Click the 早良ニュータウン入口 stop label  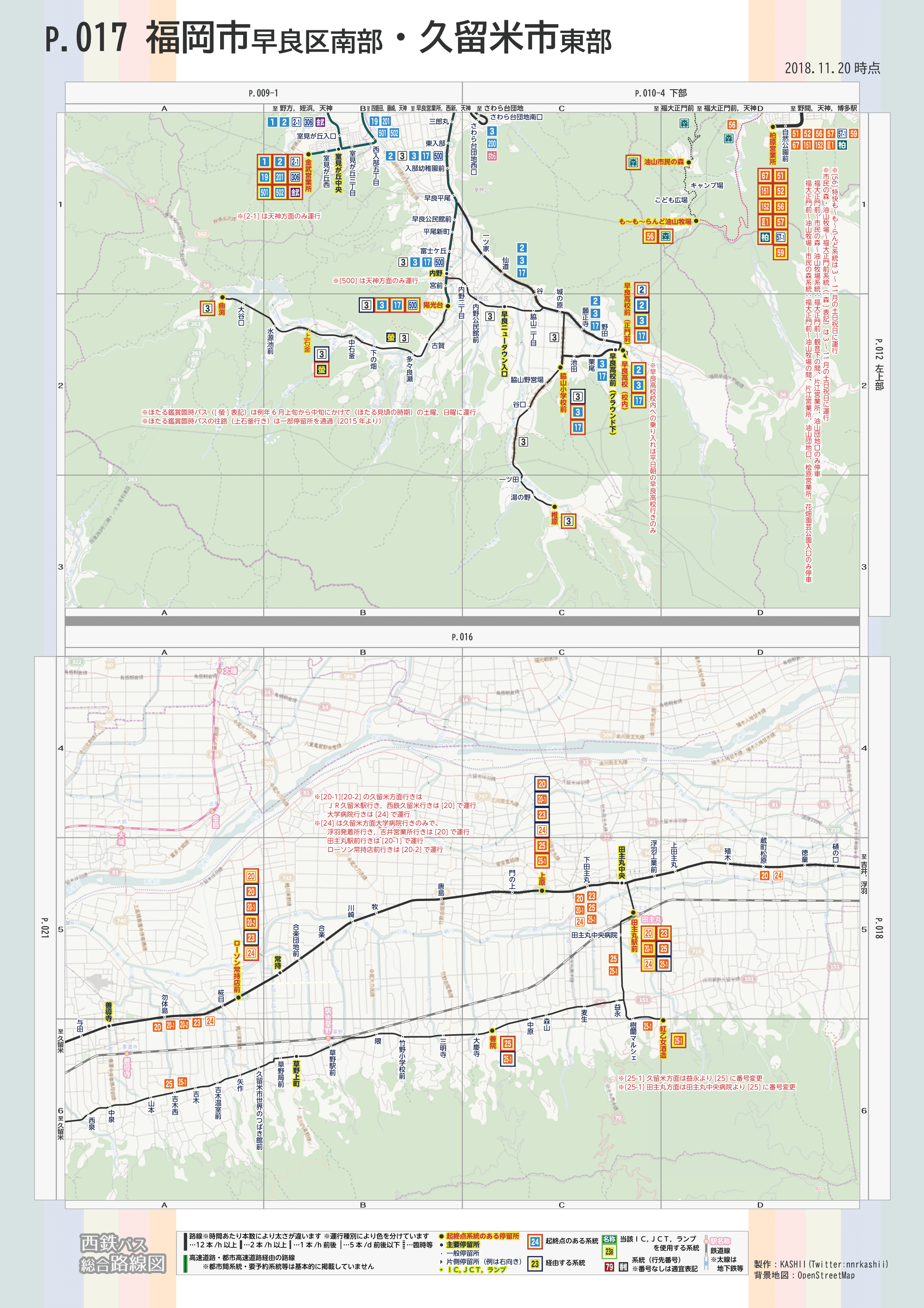[504, 344]
